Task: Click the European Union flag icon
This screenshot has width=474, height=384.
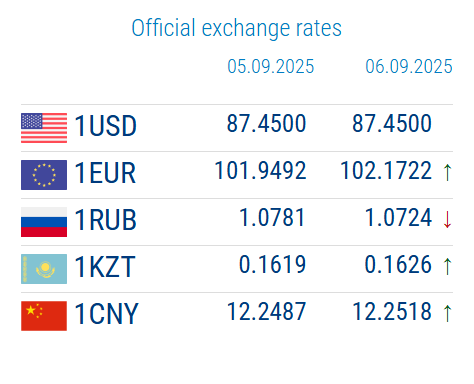Action: click(44, 175)
